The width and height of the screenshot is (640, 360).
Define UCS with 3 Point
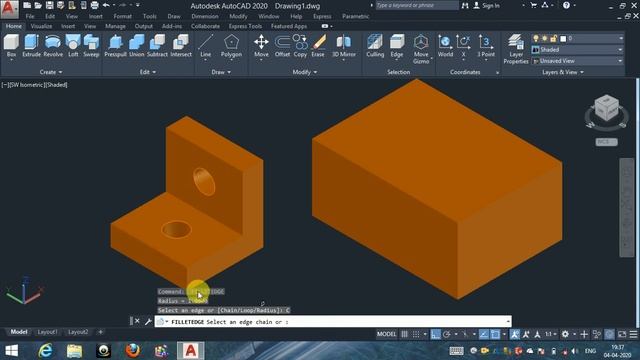click(486, 46)
